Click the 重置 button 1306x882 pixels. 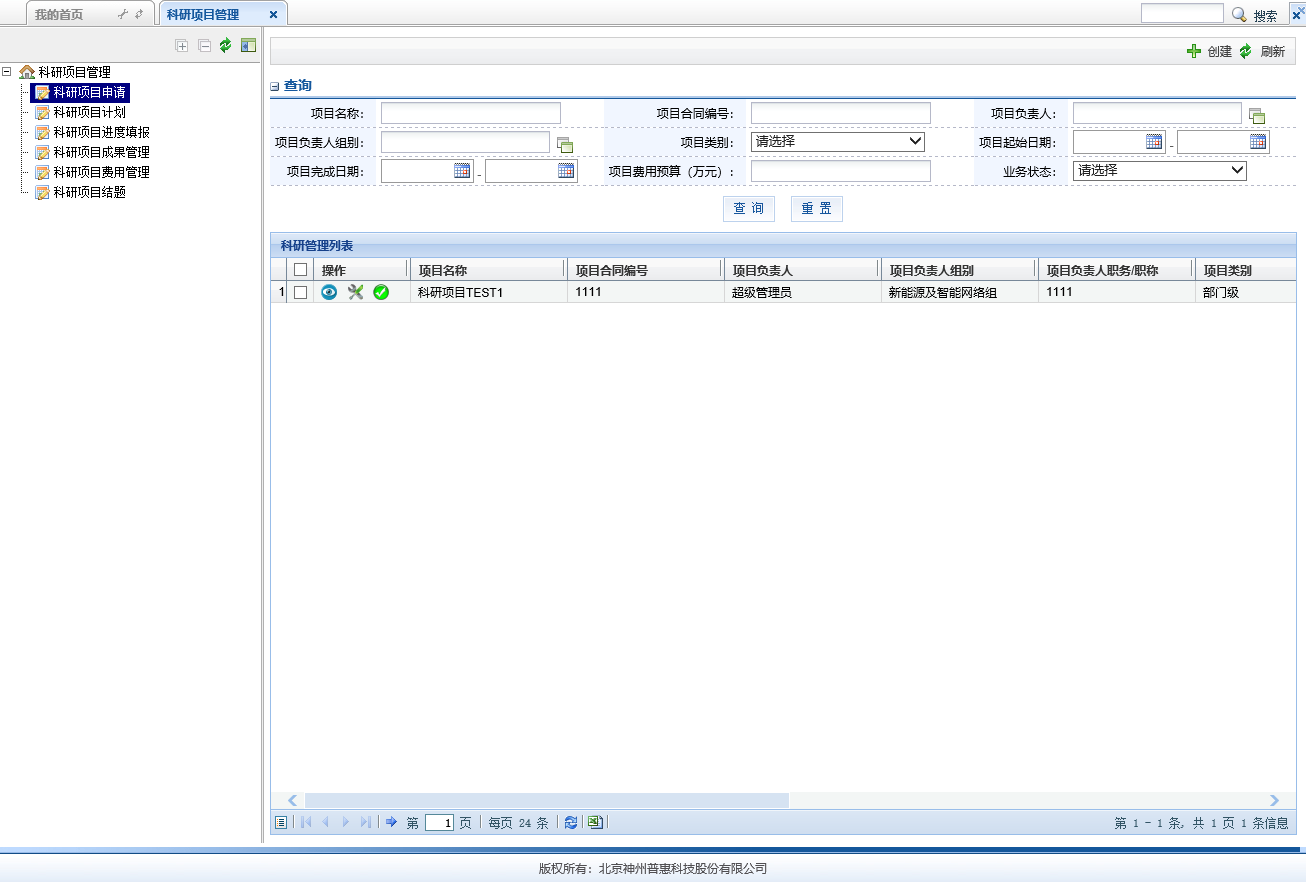(x=817, y=208)
